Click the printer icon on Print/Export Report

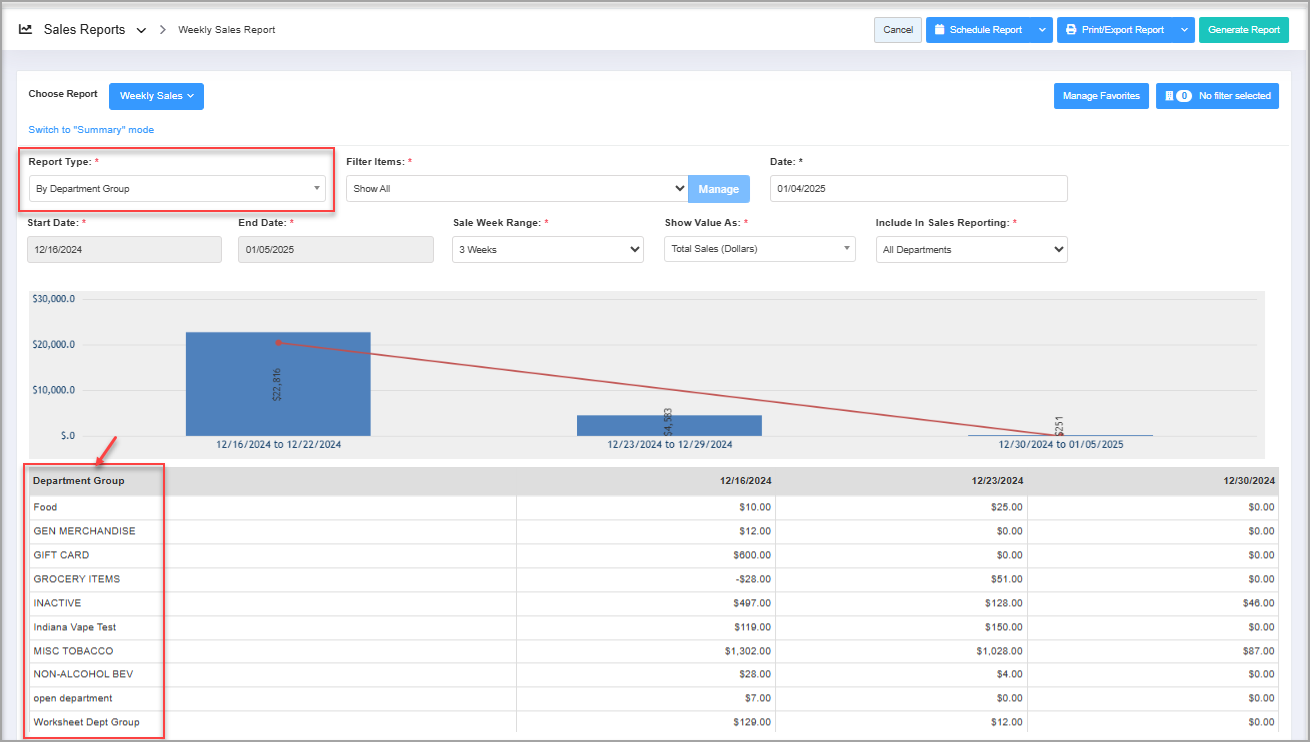point(1072,30)
